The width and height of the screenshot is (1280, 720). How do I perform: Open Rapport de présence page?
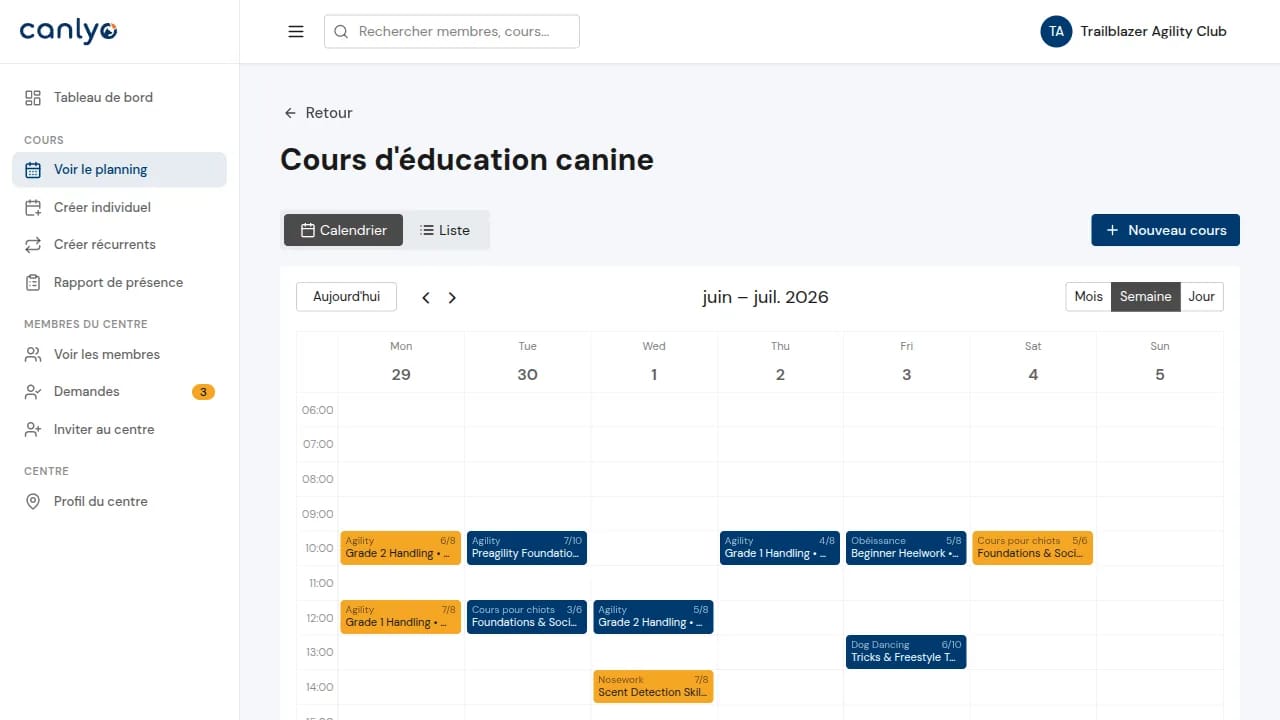pos(119,282)
